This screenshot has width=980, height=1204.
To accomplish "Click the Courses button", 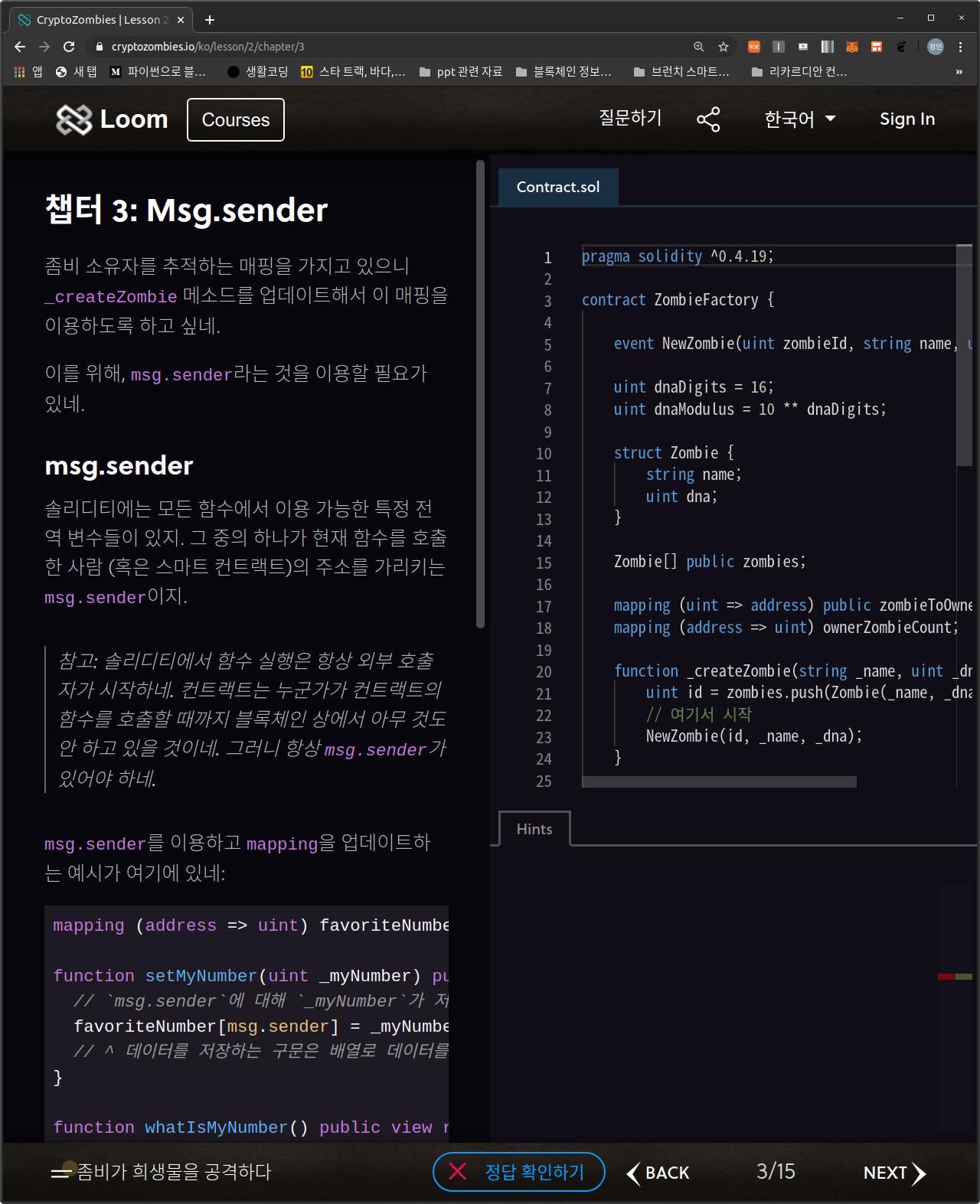I will [x=236, y=120].
